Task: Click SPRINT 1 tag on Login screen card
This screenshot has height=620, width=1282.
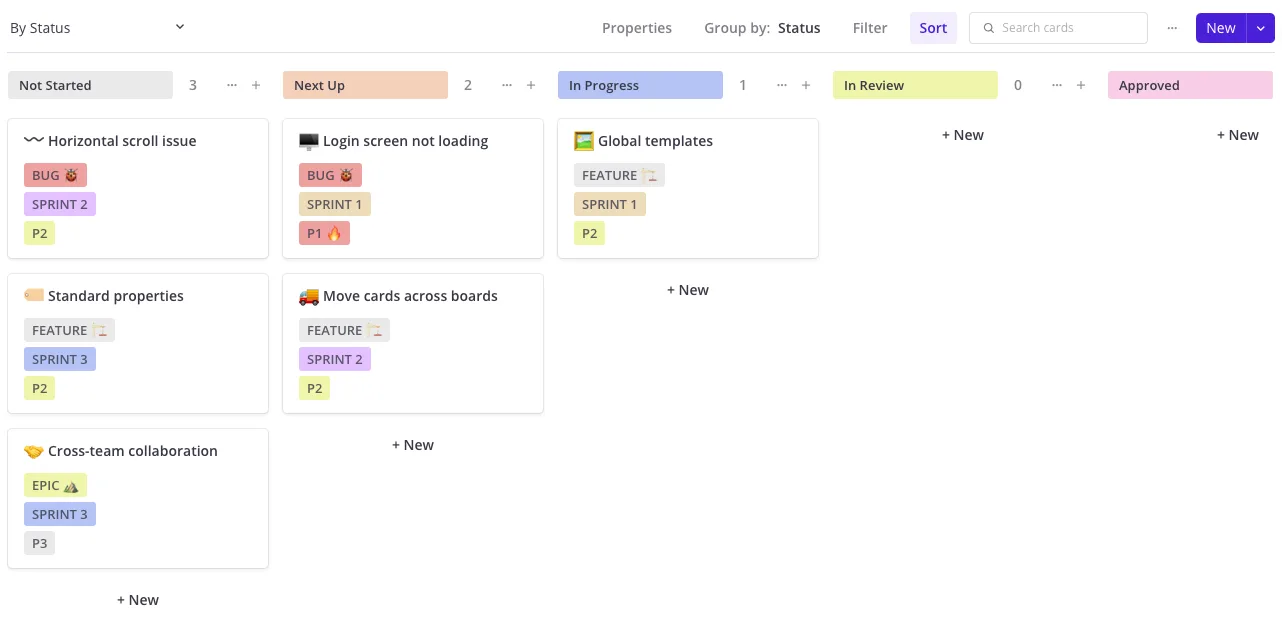Action: pos(335,204)
